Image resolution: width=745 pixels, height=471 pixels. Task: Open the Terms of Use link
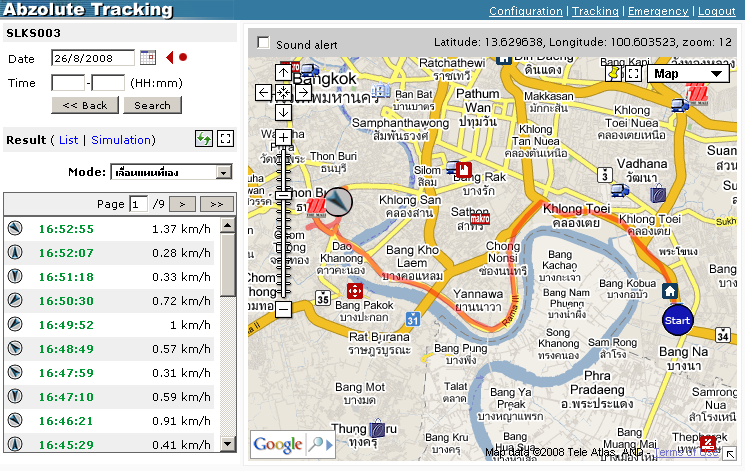(686, 452)
